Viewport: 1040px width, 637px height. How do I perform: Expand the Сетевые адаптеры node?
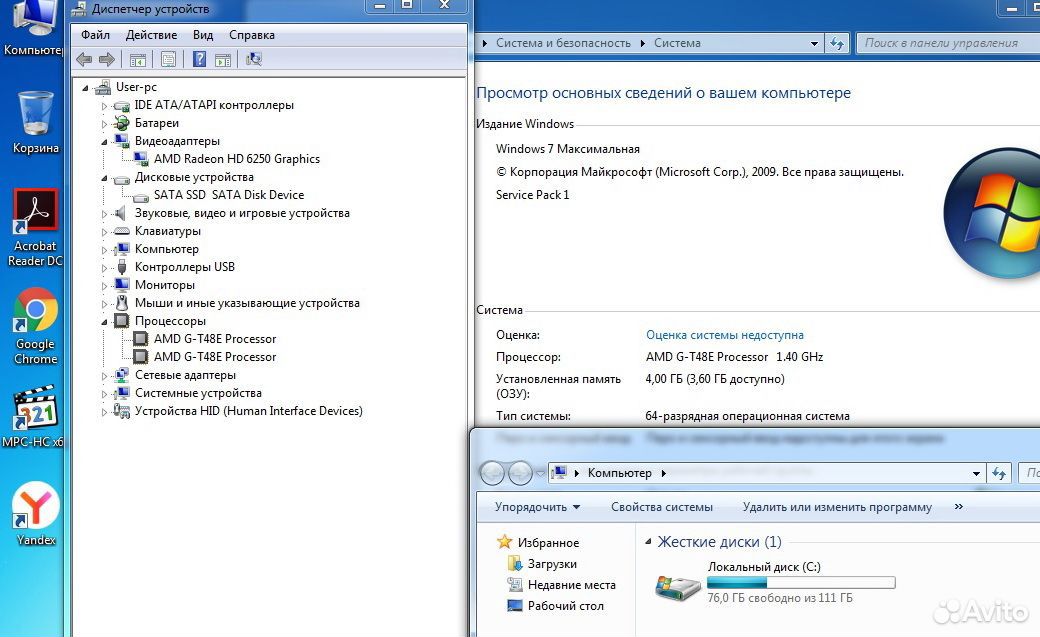coord(104,376)
